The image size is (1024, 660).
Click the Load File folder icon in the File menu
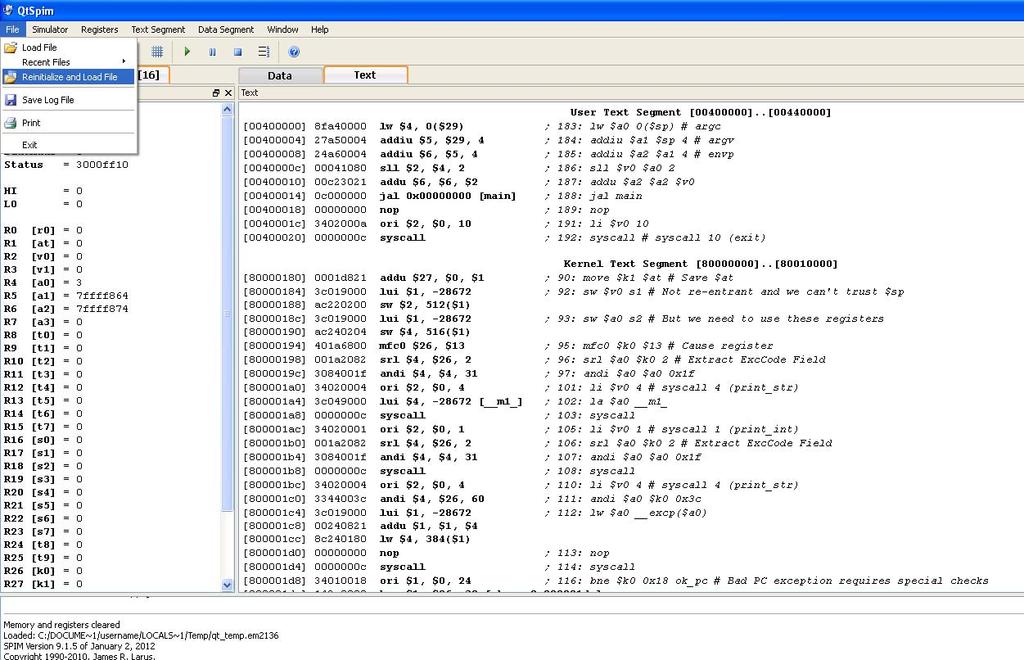(x=10, y=48)
